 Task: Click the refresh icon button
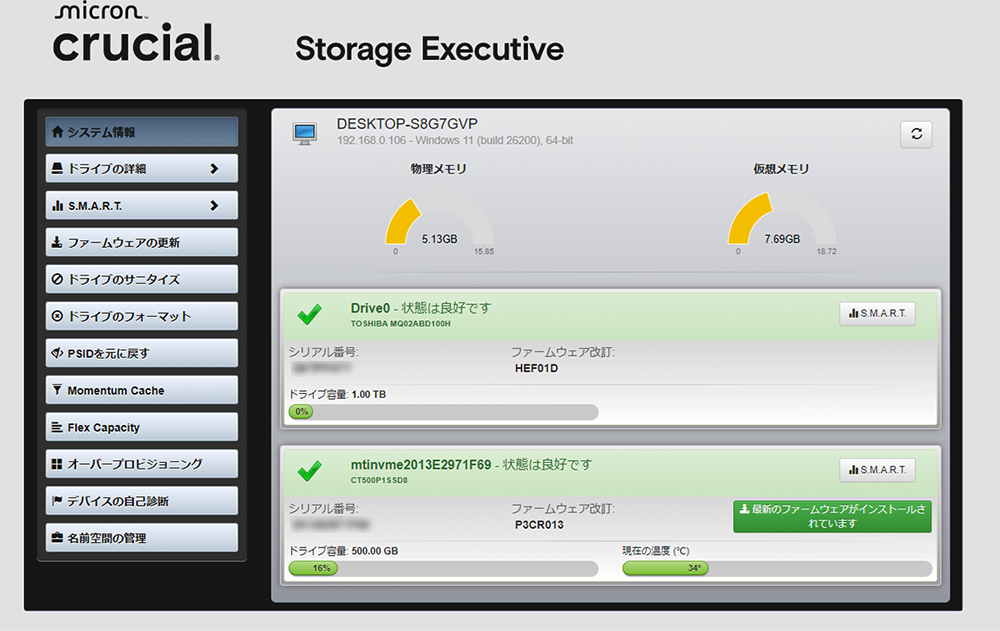click(x=916, y=134)
